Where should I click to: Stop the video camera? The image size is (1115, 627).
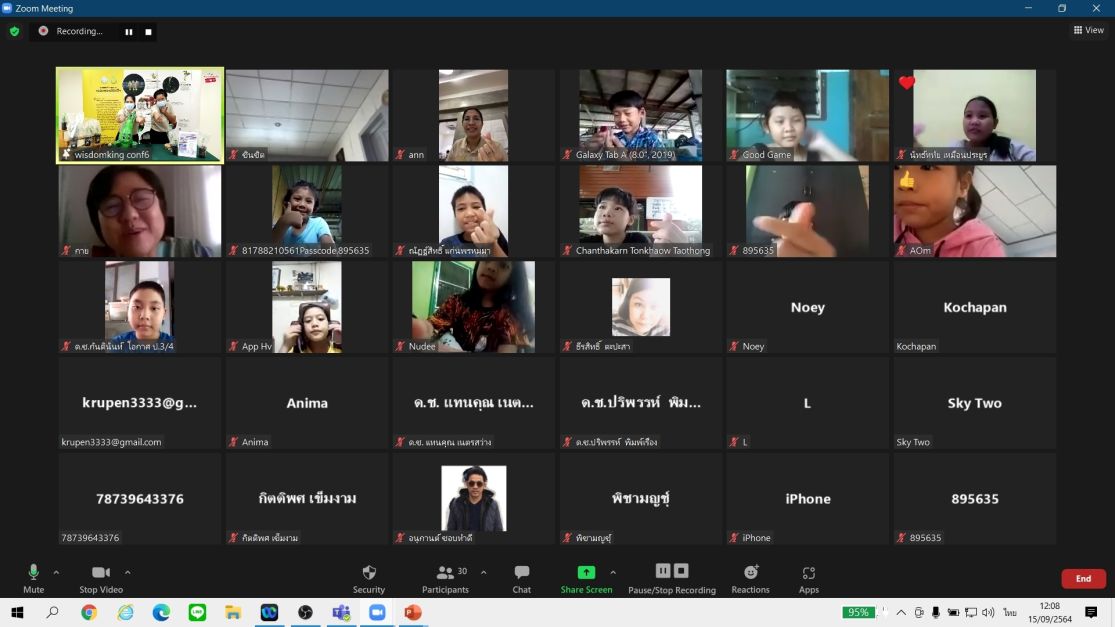coord(101,579)
